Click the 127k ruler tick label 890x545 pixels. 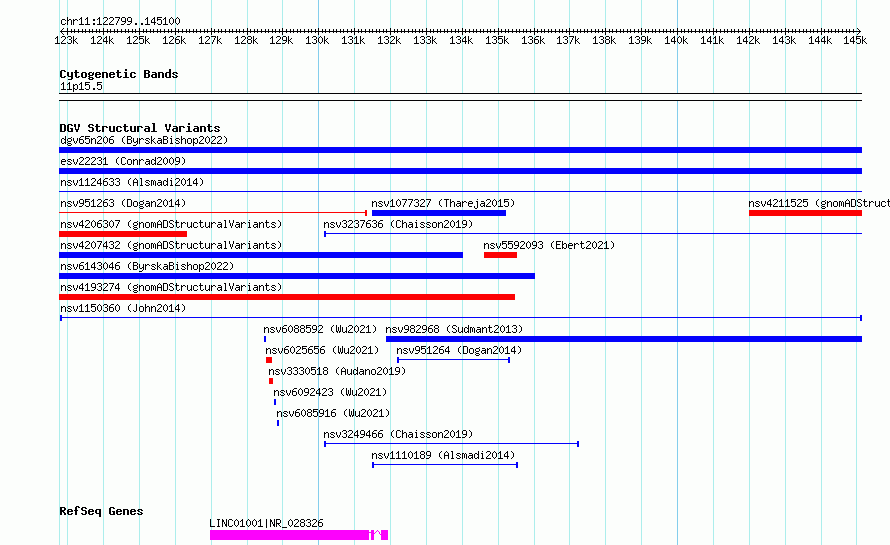pyautogui.click(x=210, y=40)
